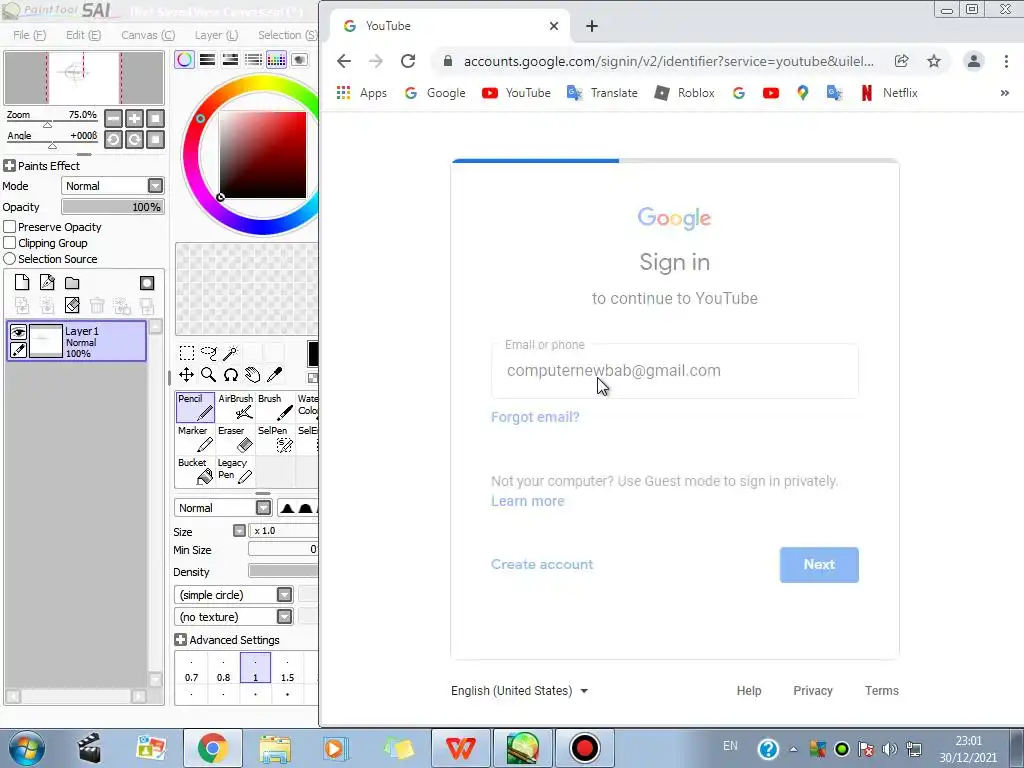This screenshot has height=768, width=1024.
Task: Open the brush Size multiplier dropdown
Action: pyautogui.click(x=239, y=531)
